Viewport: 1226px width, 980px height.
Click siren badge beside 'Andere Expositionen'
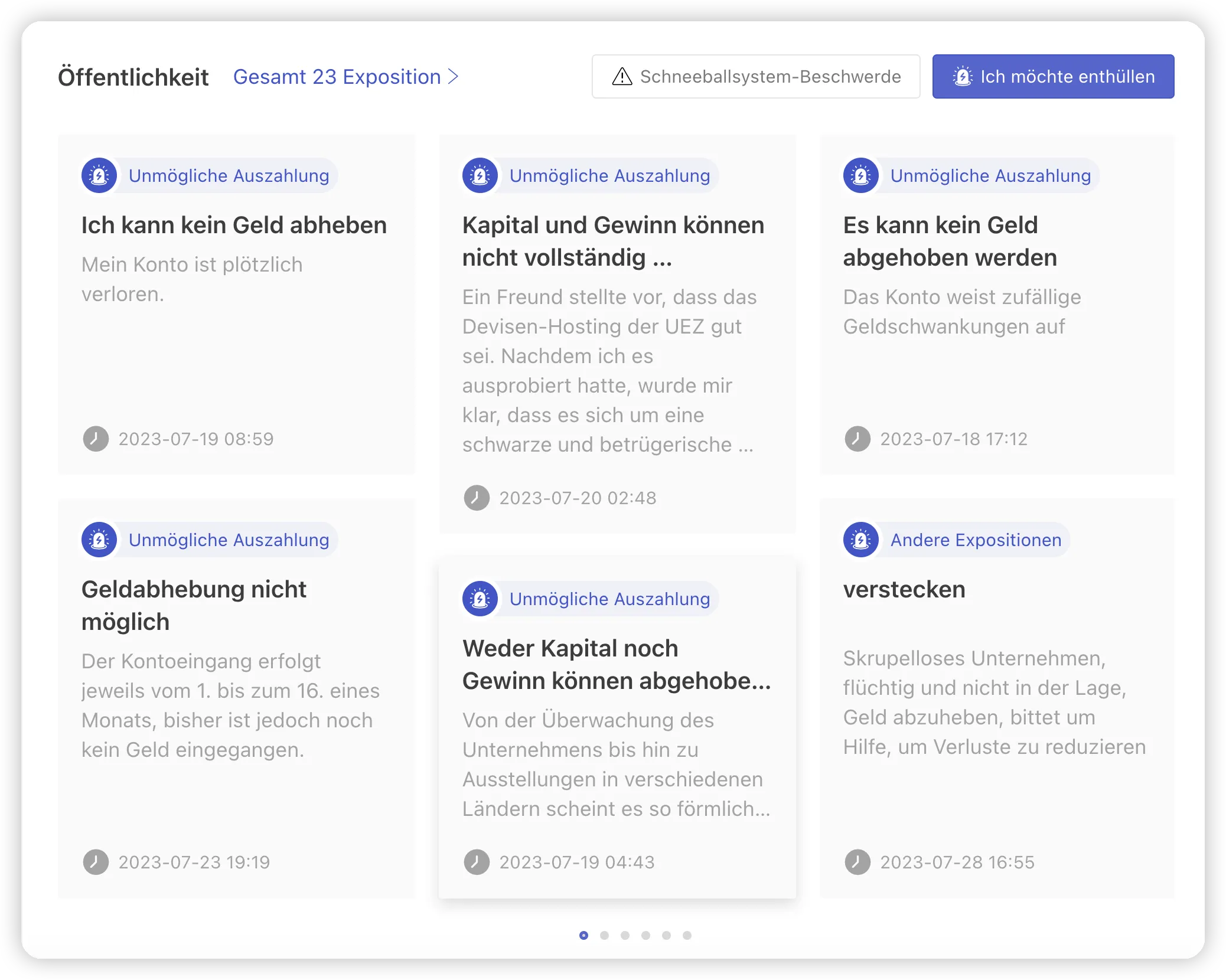[861, 540]
